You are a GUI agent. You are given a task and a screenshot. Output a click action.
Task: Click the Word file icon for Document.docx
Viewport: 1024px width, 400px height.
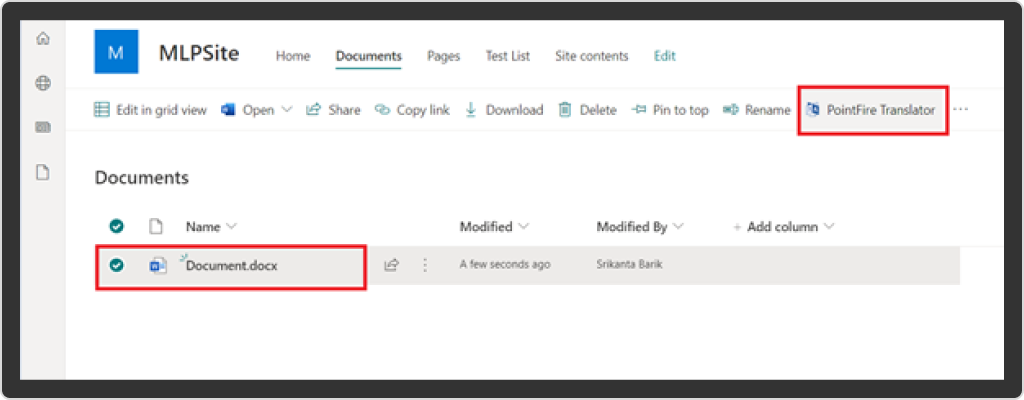pos(157,265)
